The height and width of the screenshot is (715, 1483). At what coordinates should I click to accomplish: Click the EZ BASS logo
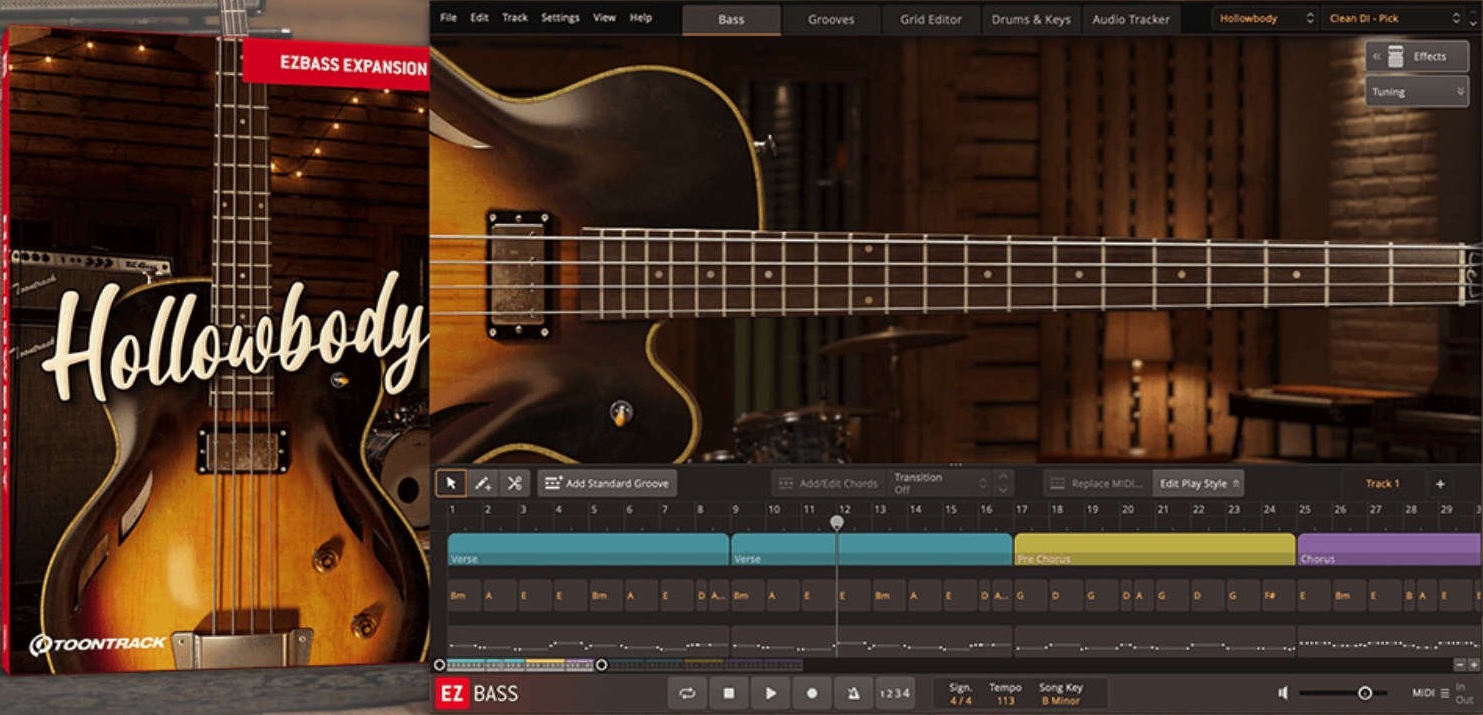coord(478,693)
